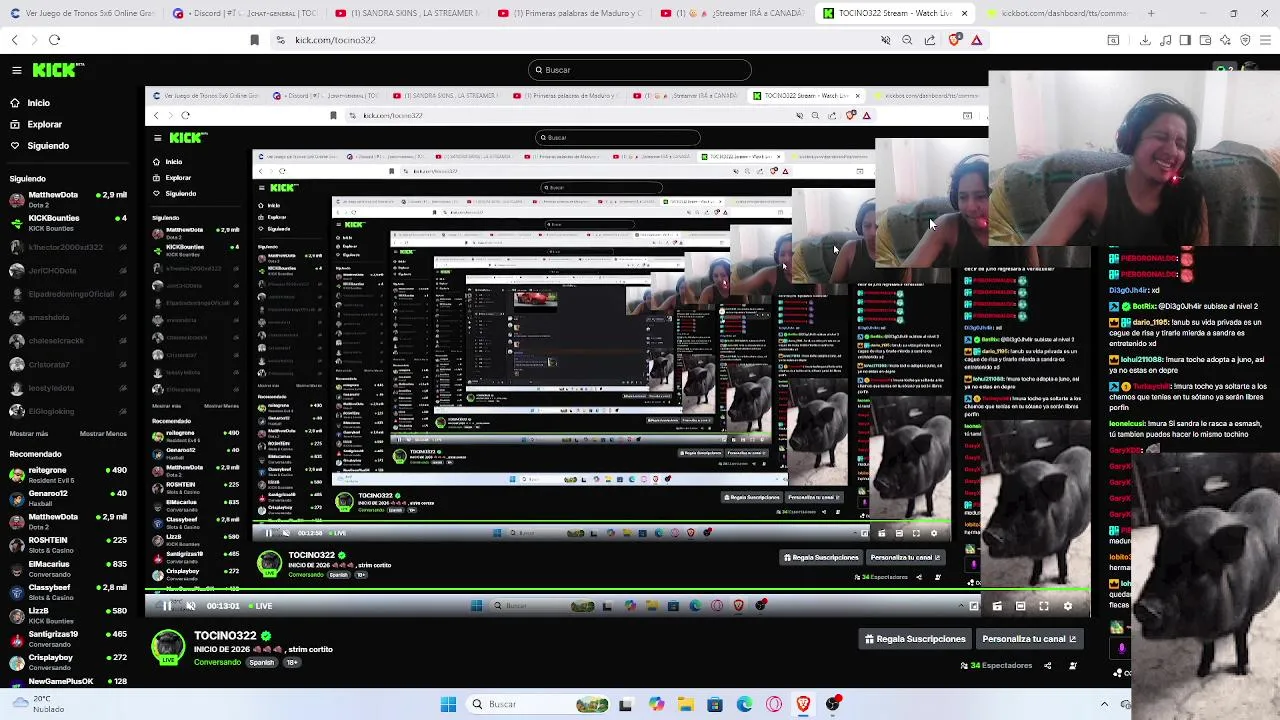Click the TOCINO322 streamer avatar
This screenshot has height=720, width=1280.
(x=168, y=647)
